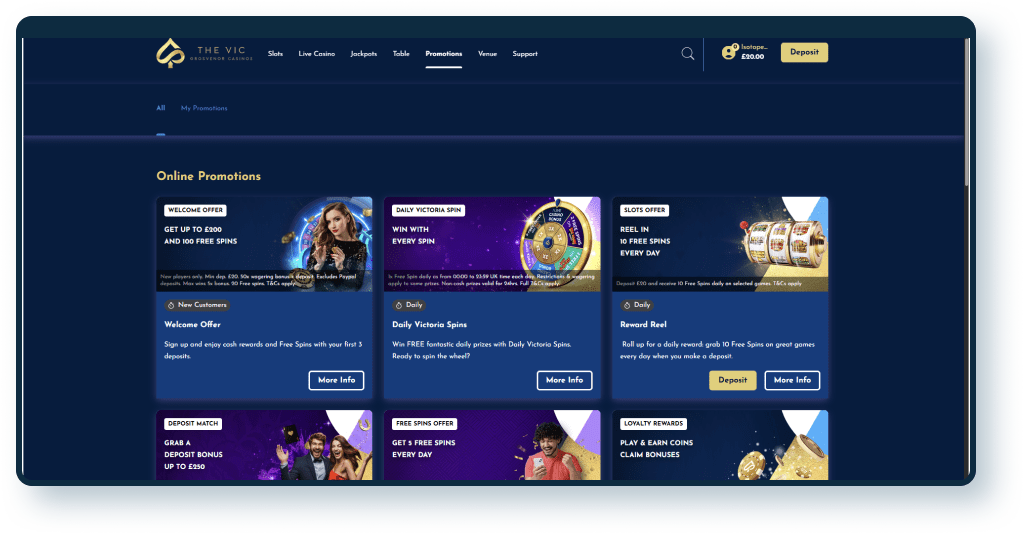Go to Jackpots section
1024x534 pixels.
(363, 54)
